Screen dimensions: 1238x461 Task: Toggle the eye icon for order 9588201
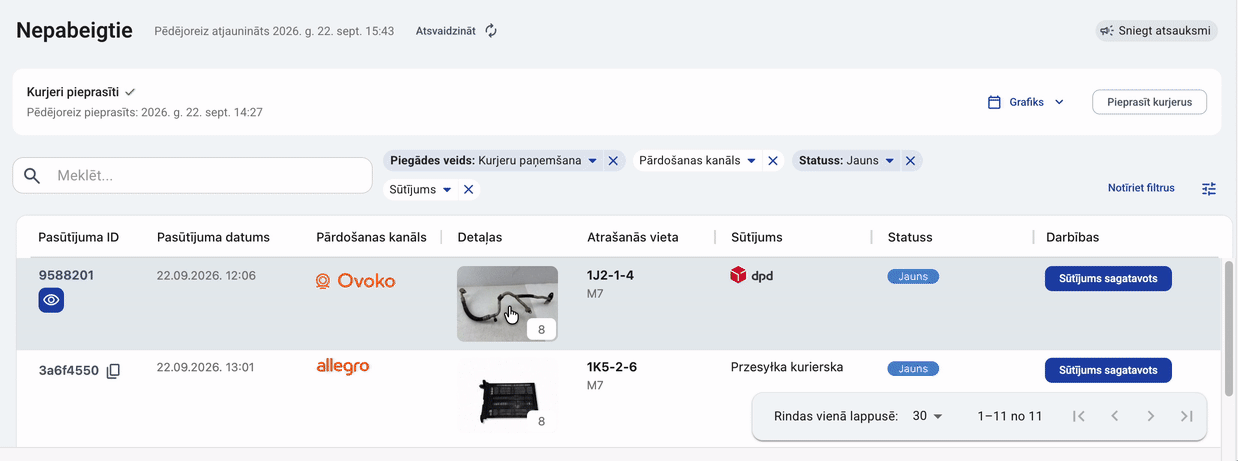51,300
